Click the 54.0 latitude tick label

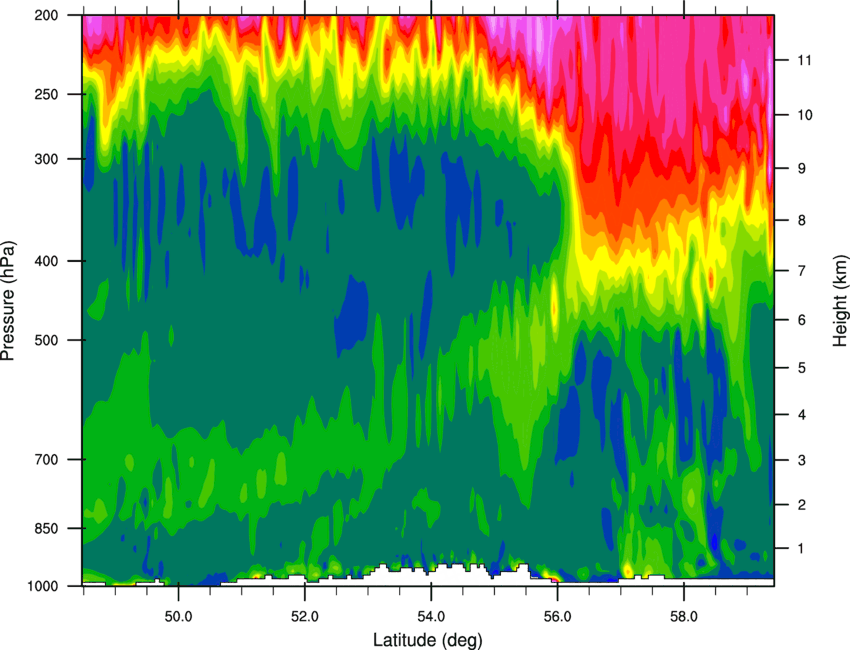coord(431,616)
